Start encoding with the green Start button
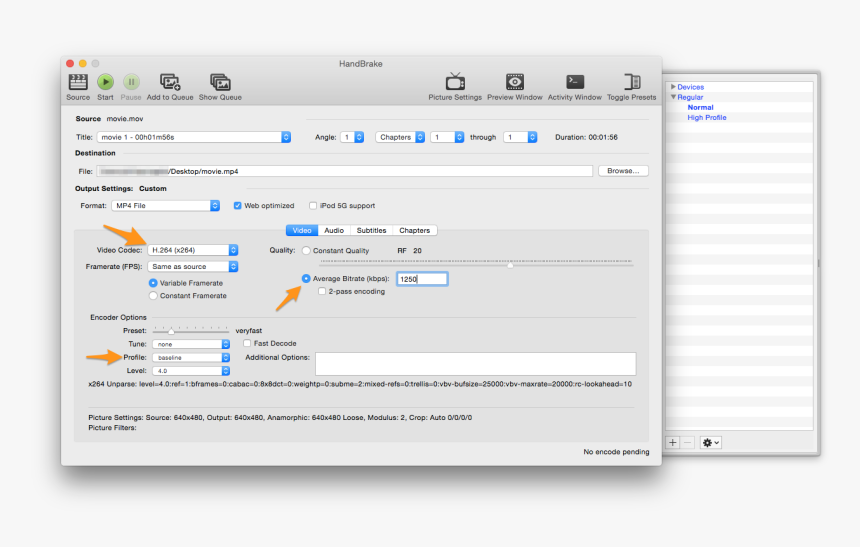The image size is (860, 547). tap(105, 82)
